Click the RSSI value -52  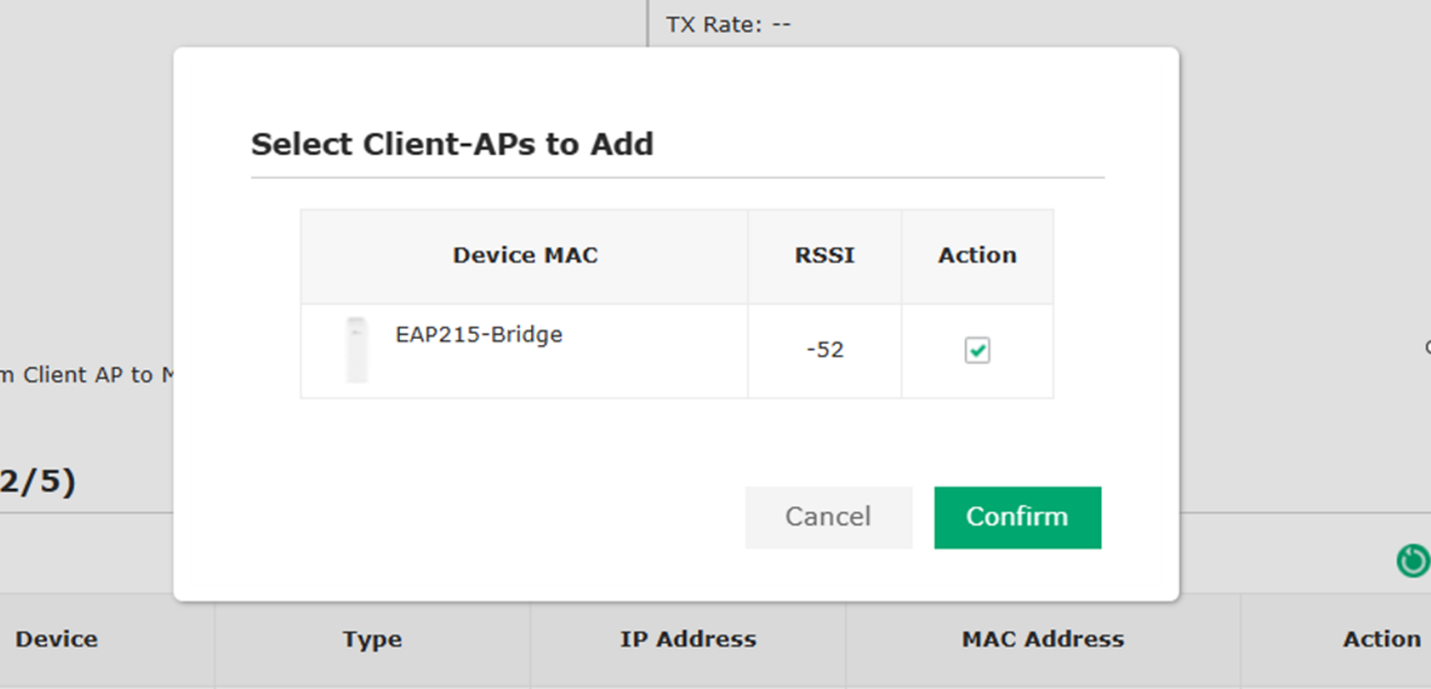[824, 351]
